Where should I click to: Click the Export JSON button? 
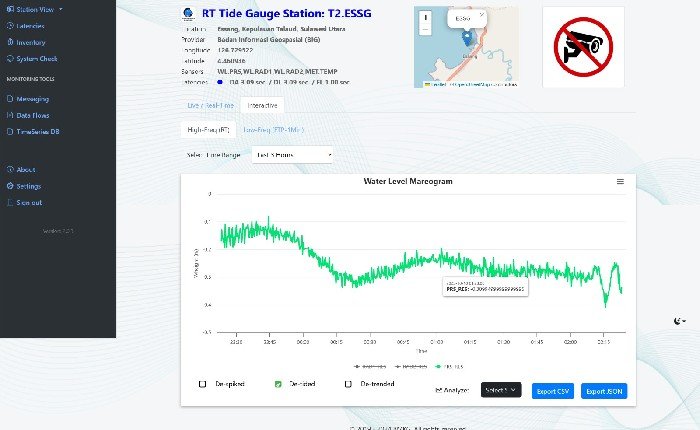[604, 390]
